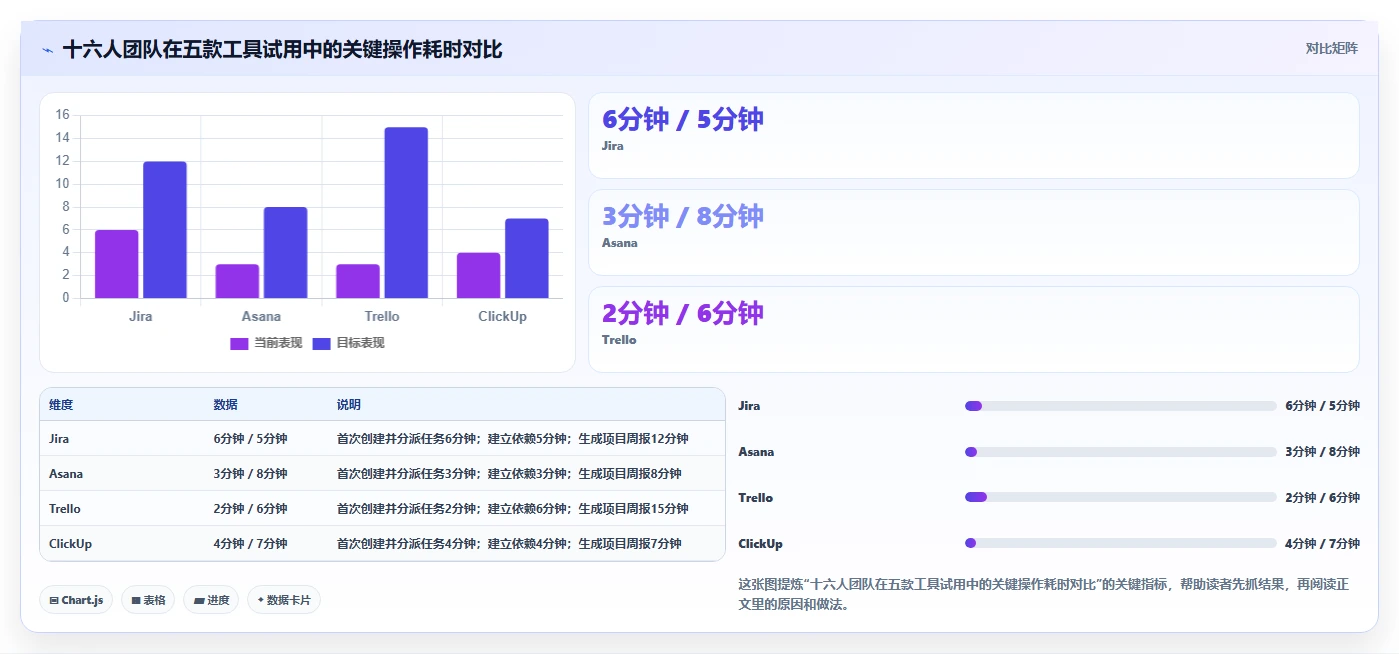Click ClickUp's blue target bar in chart

tap(527, 258)
